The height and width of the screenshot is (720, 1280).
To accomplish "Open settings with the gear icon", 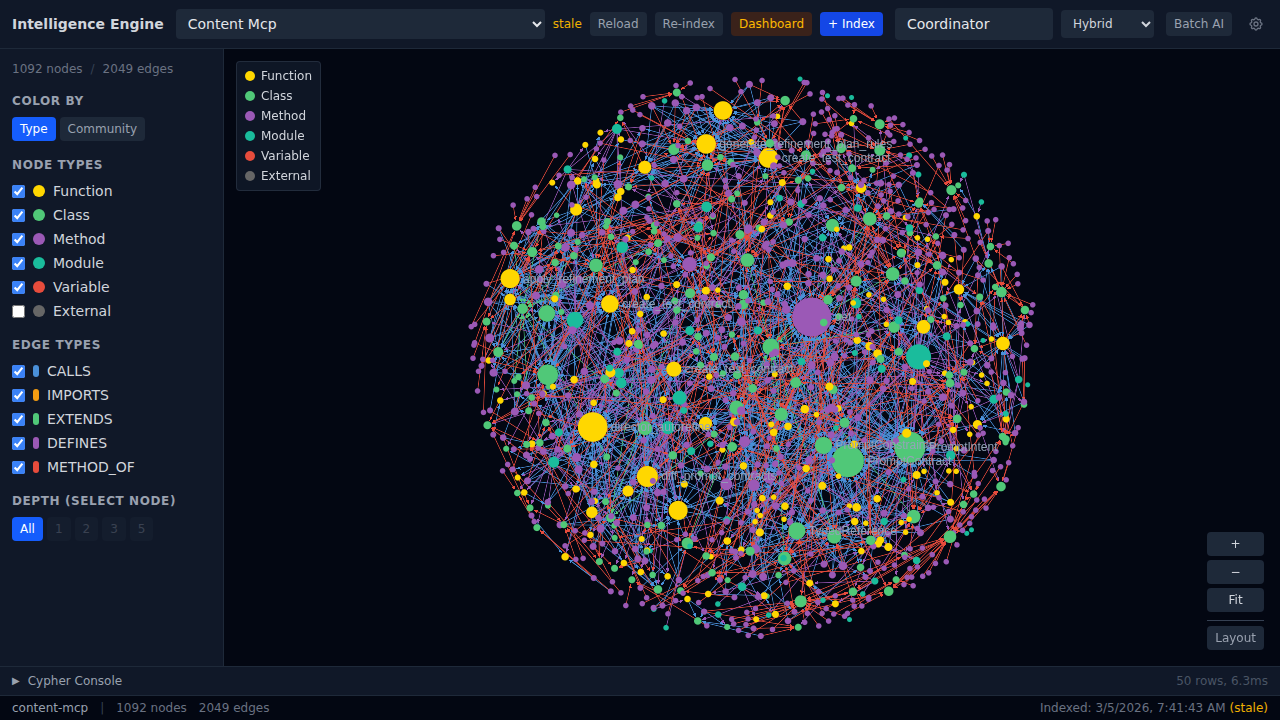I will [x=1256, y=24].
